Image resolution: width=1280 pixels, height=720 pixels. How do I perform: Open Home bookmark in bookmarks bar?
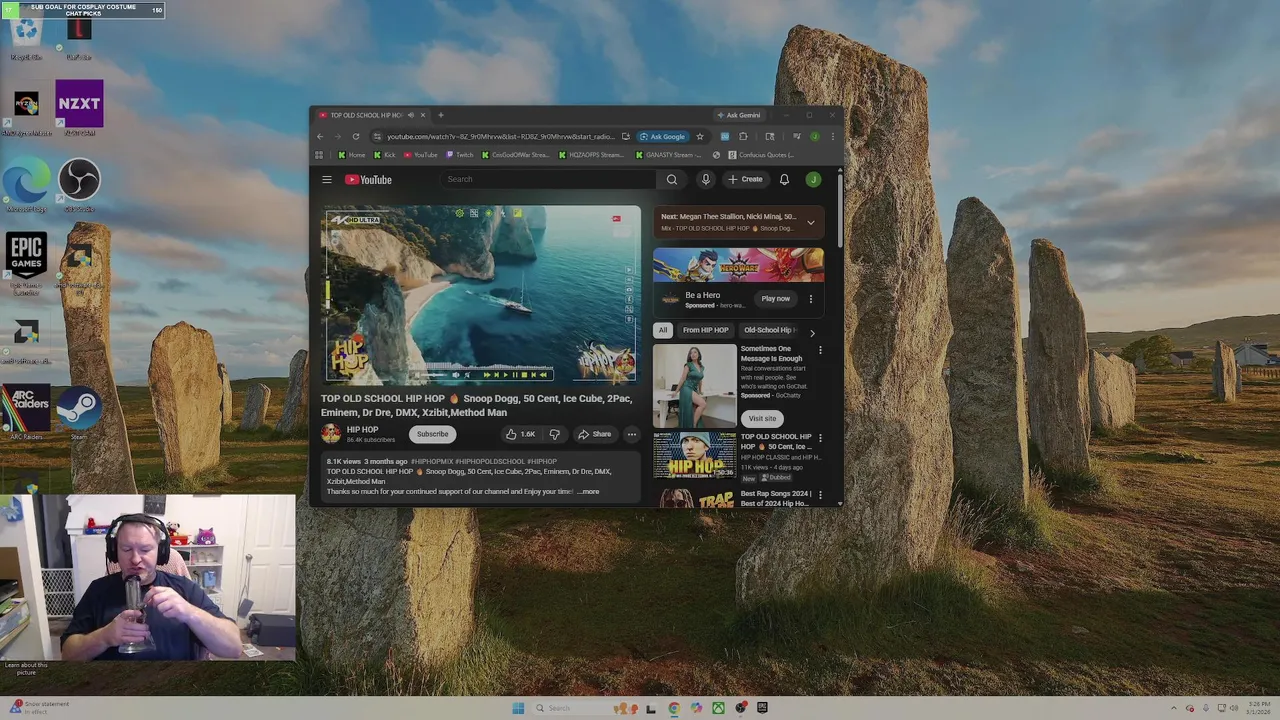[352, 155]
